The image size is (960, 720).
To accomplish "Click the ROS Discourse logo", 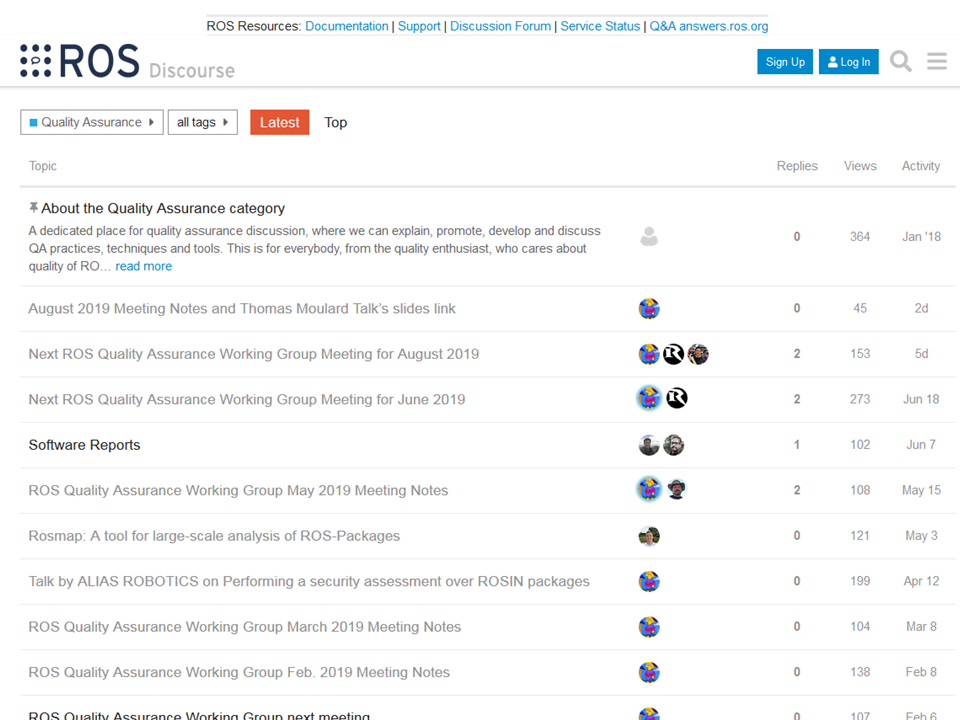I will (127, 61).
